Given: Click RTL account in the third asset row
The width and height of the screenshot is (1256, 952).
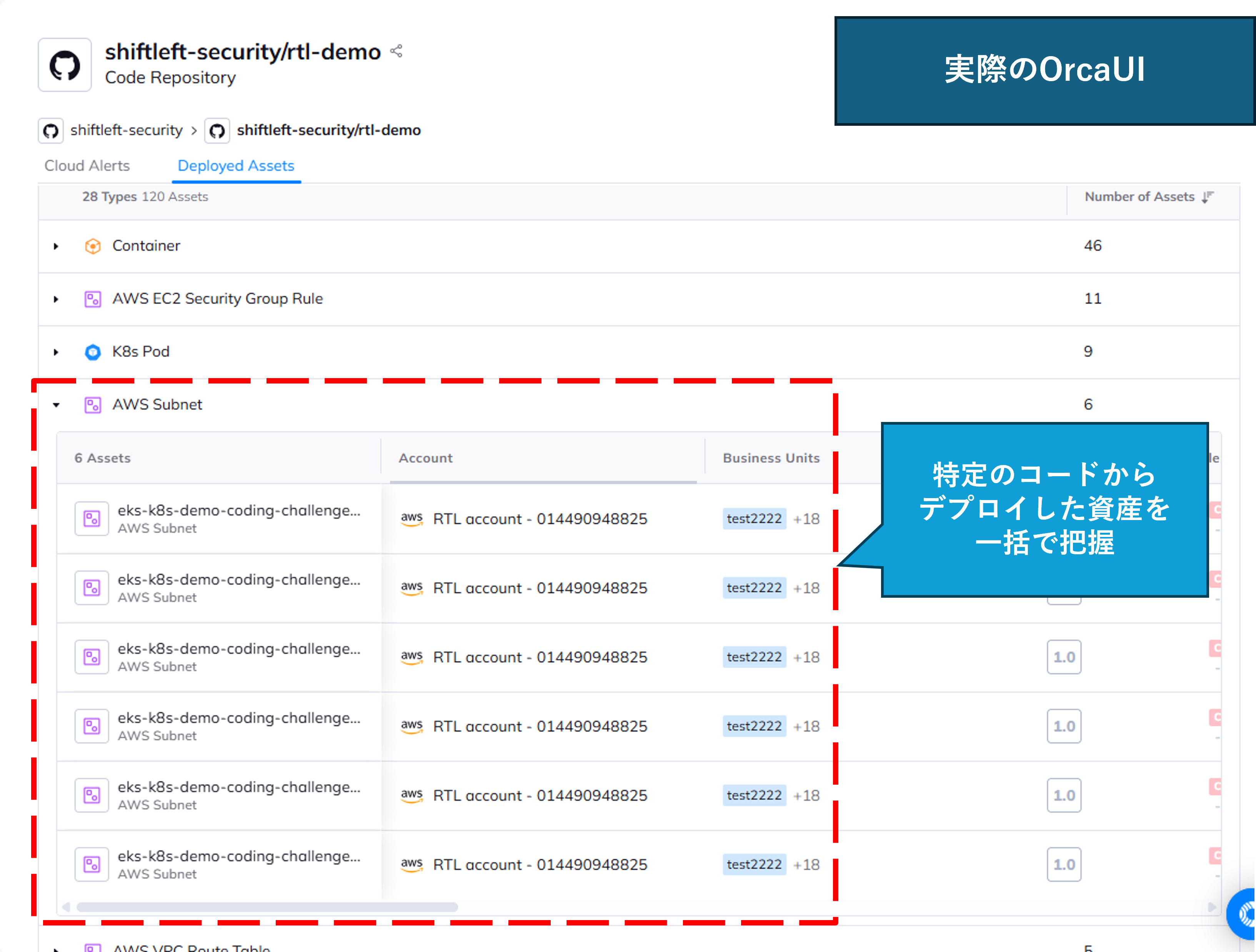Looking at the screenshot, I should [x=540, y=657].
